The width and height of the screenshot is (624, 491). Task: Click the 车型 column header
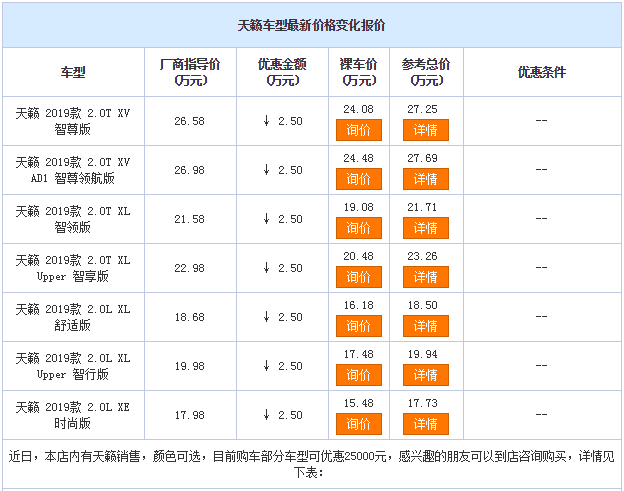point(73,72)
